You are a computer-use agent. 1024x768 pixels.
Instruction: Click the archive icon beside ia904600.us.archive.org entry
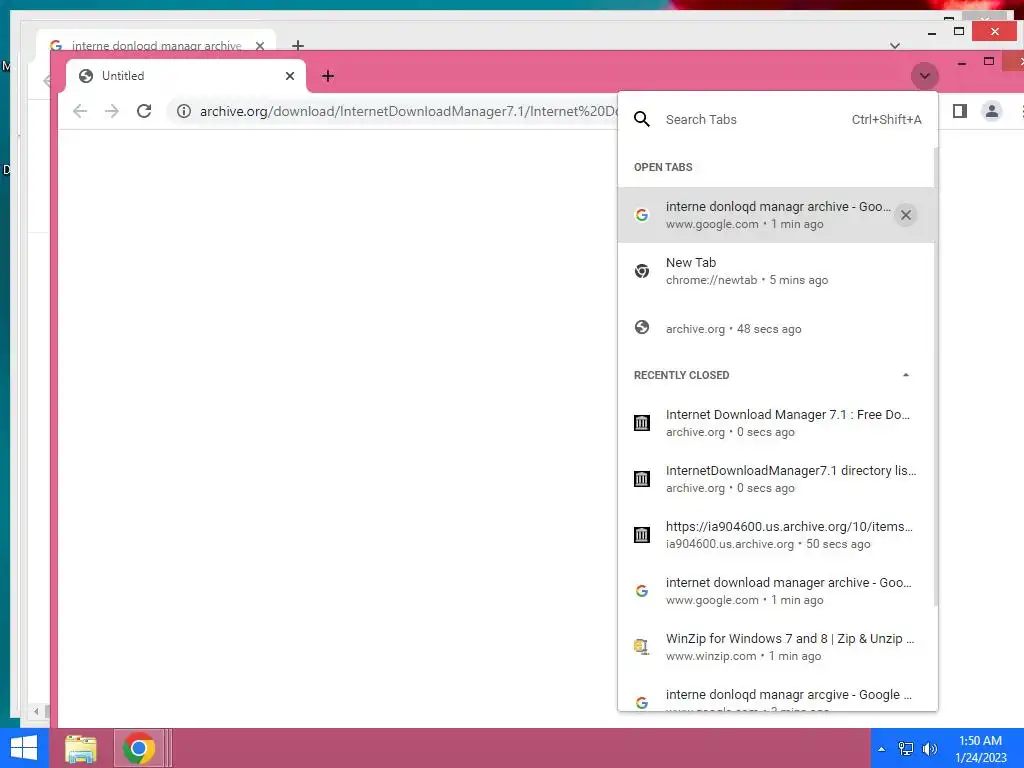click(x=642, y=535)
